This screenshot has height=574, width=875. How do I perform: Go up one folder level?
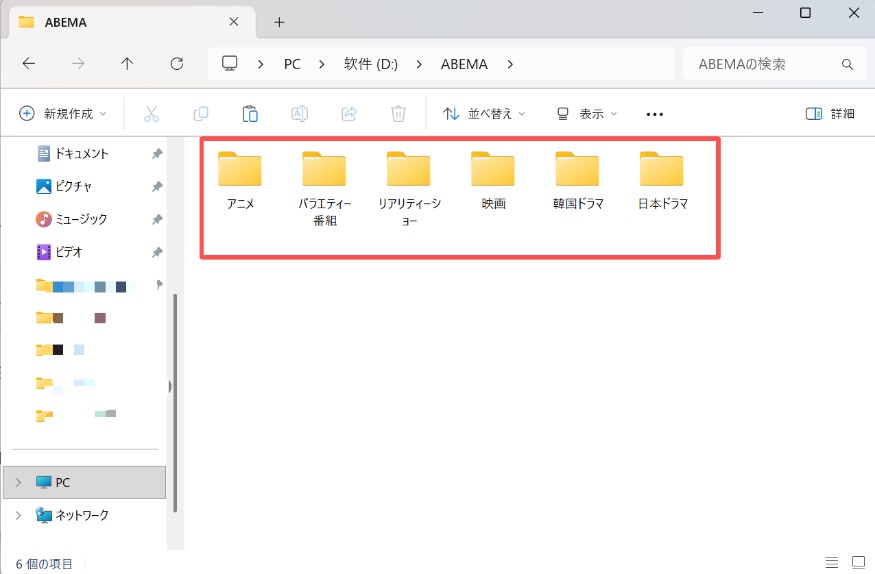(x=127, y=64)
